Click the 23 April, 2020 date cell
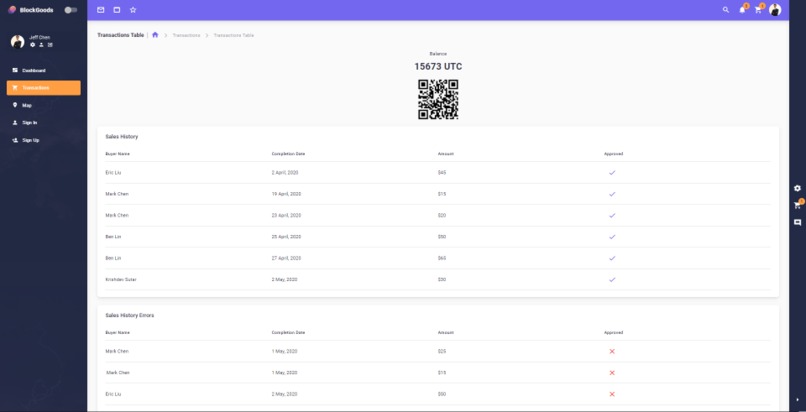 click(286, 215)
